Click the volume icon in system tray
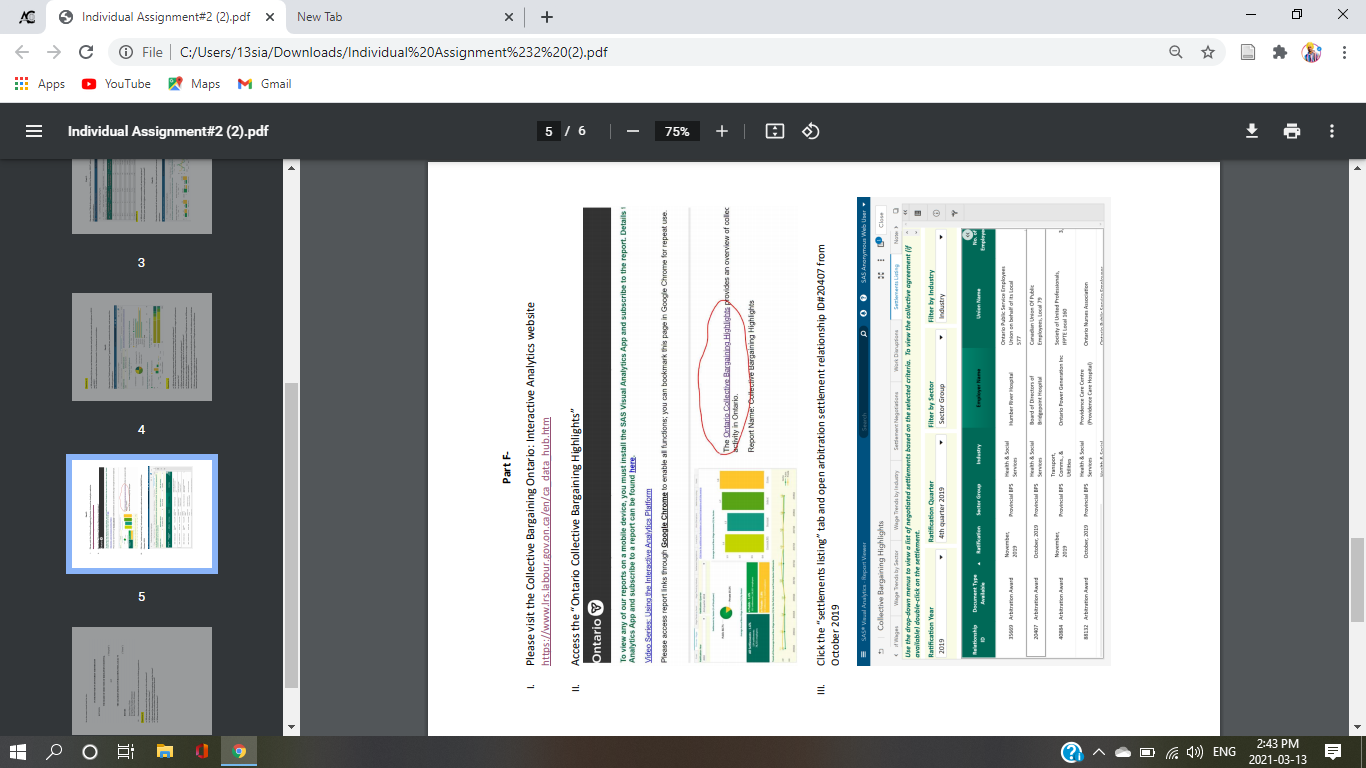Viewport: 1366px width, 768px height. pyautogui.click(x=1193, y=752)
